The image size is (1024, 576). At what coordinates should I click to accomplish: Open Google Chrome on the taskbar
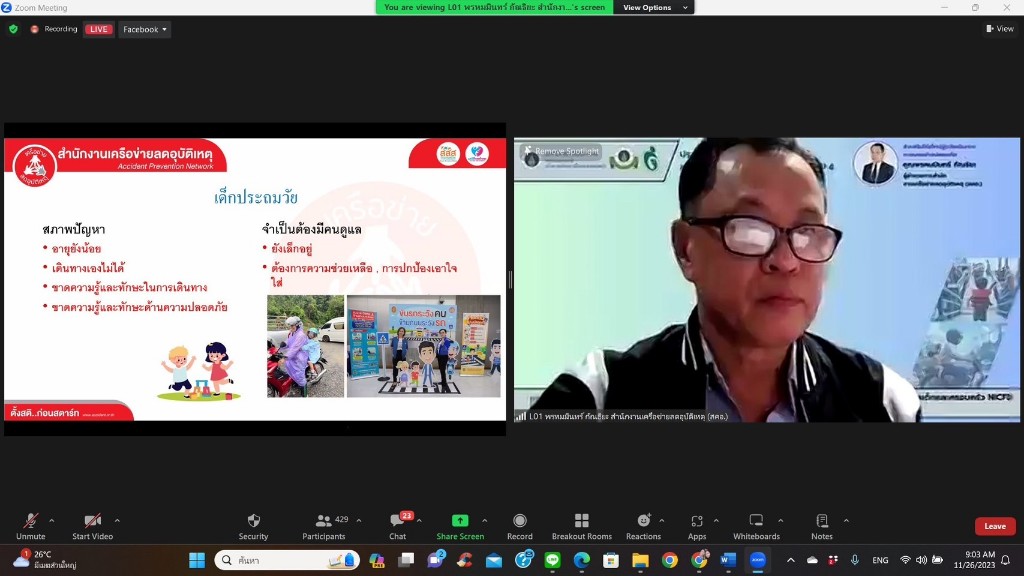pyautogui.click(x=669, y=560)
